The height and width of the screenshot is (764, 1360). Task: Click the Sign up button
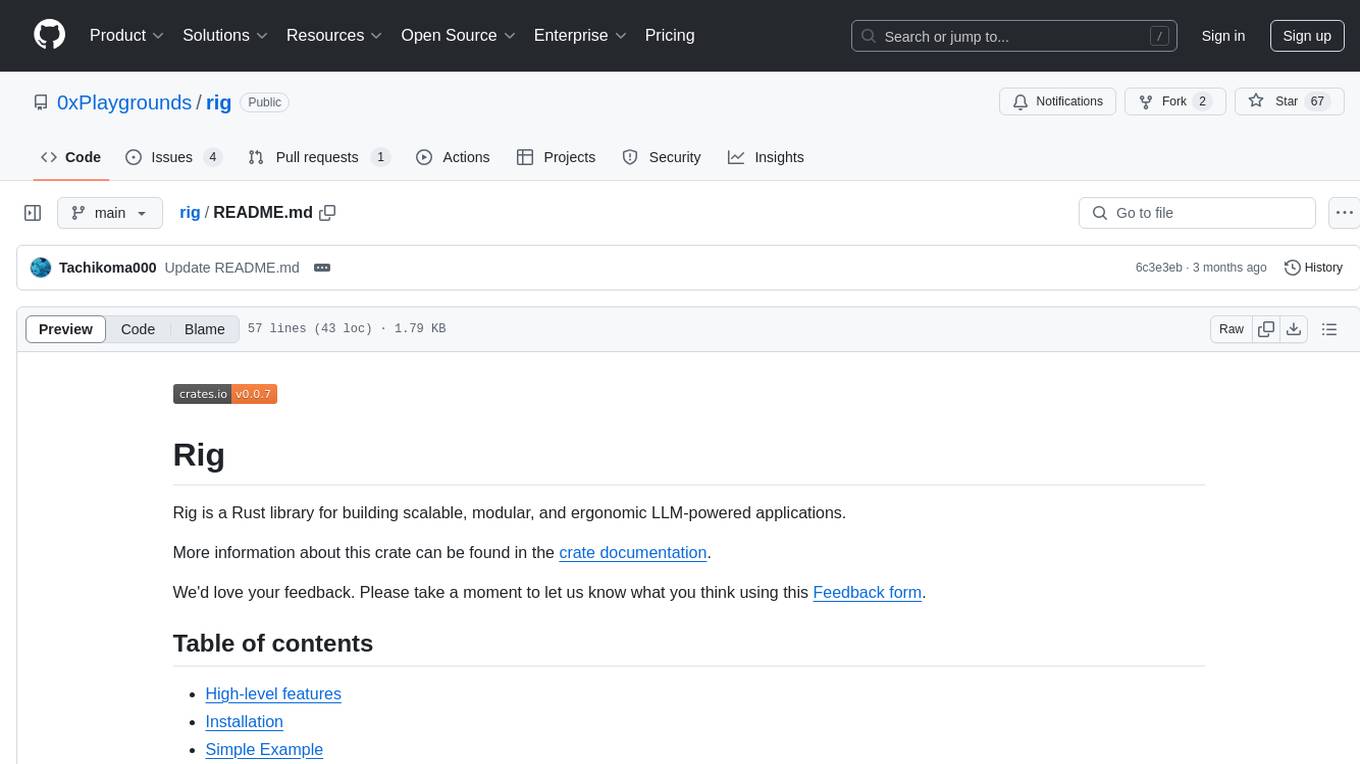tap(1307, 36)
